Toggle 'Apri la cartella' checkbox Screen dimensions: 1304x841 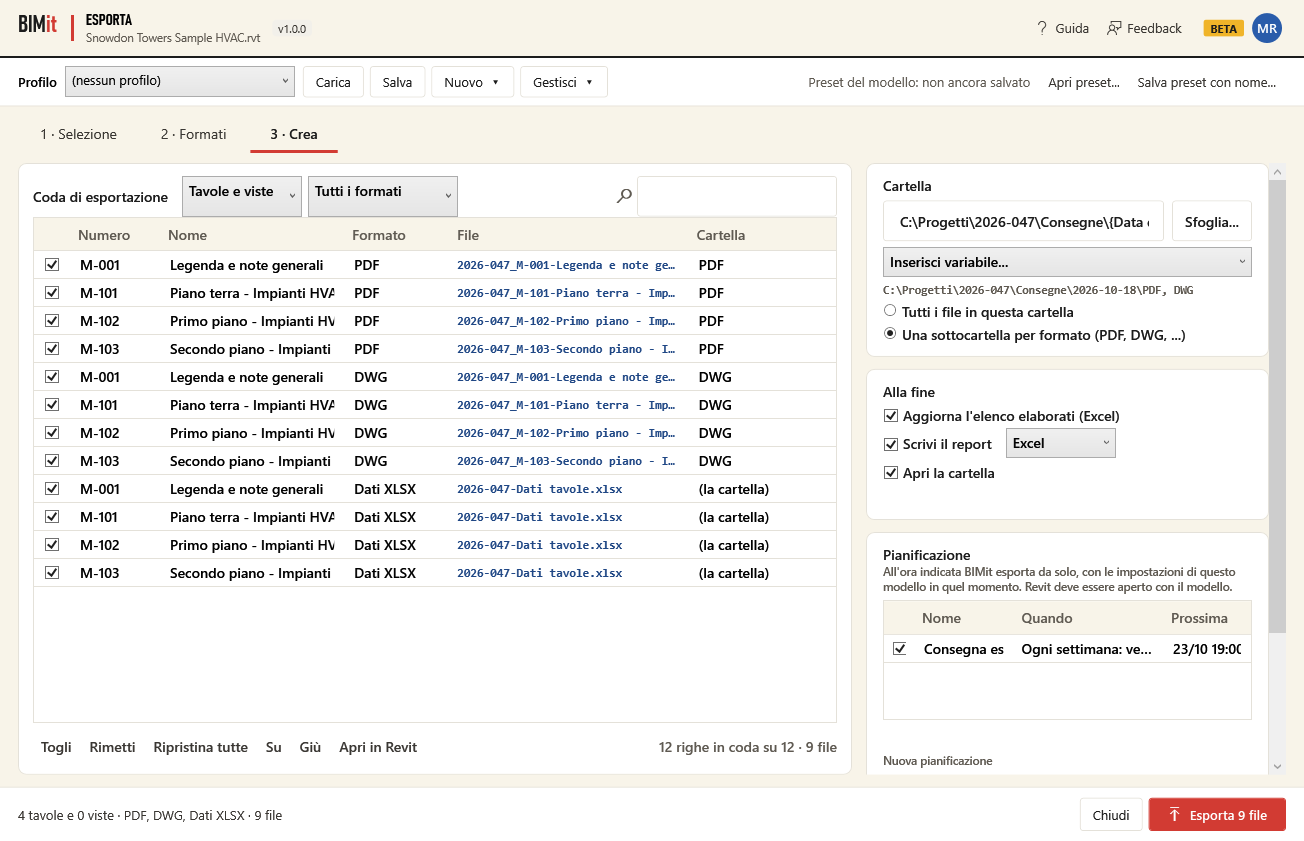[x=891, y=472]
